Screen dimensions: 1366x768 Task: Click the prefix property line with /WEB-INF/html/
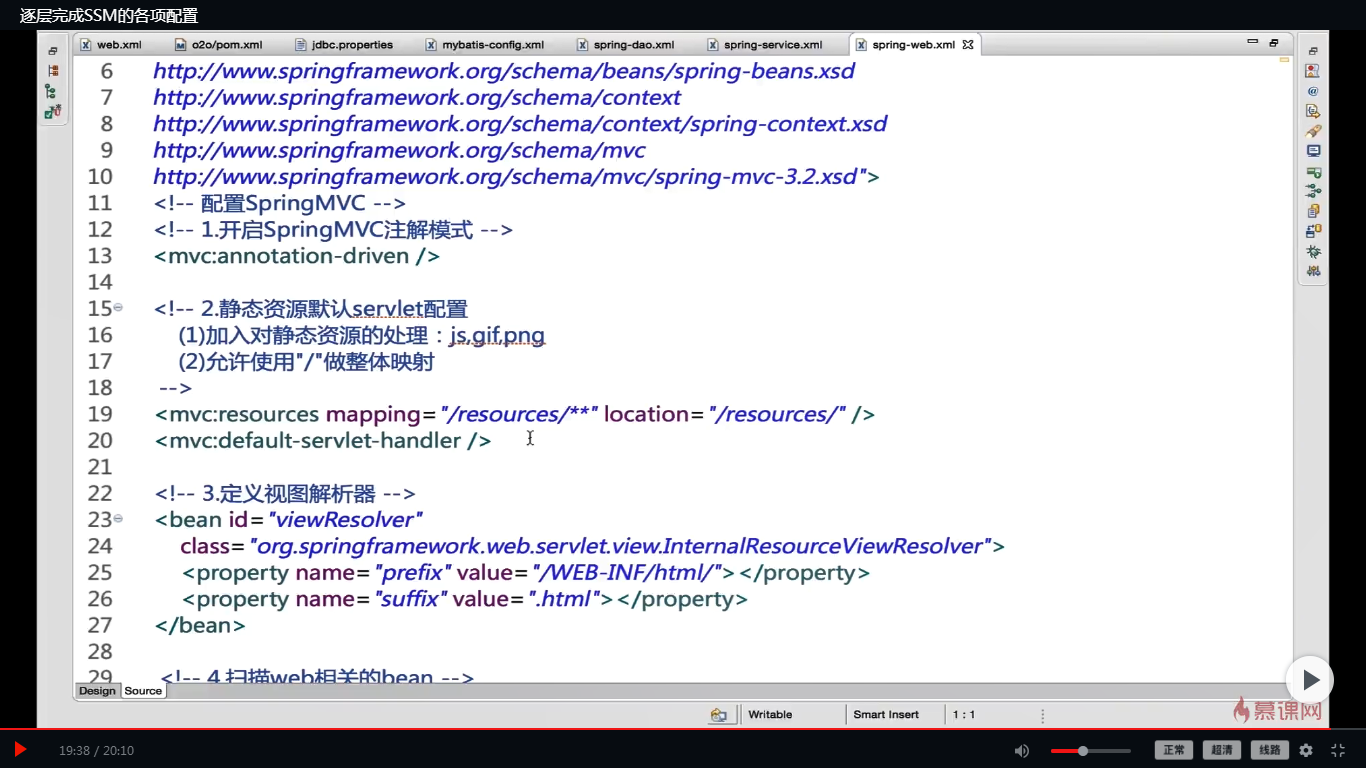coord(526,572)
